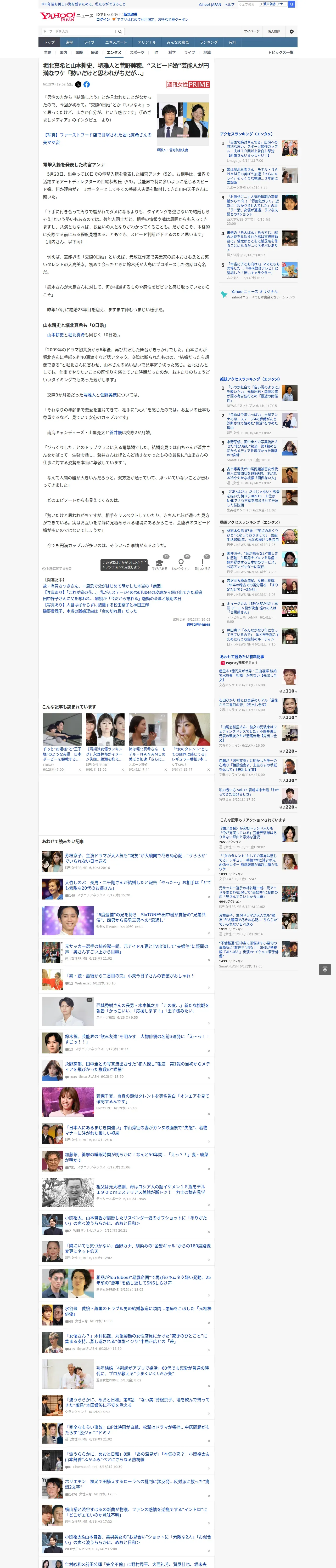Click the blue search button at top right

coord(292,4)
